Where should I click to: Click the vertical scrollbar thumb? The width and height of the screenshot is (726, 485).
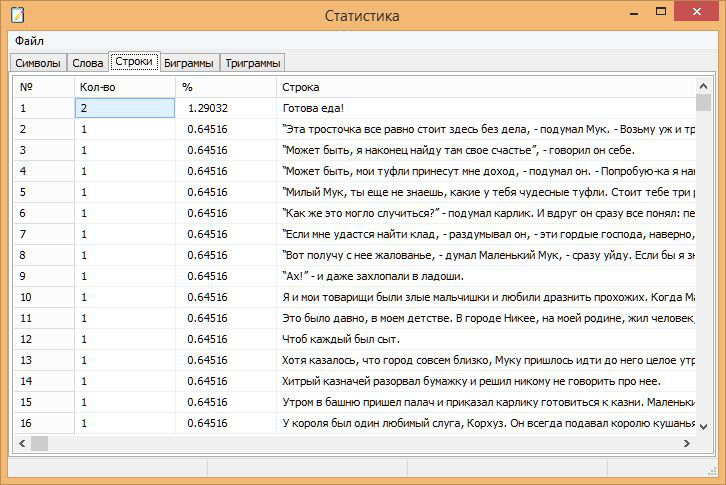pos(703,102)
